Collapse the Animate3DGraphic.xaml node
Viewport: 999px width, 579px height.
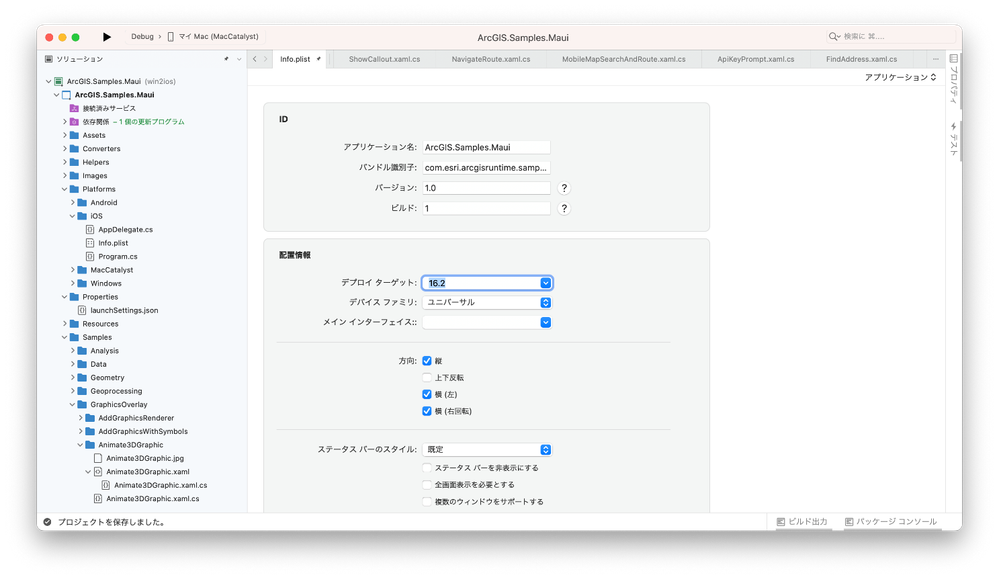click(x=89, y=472)
